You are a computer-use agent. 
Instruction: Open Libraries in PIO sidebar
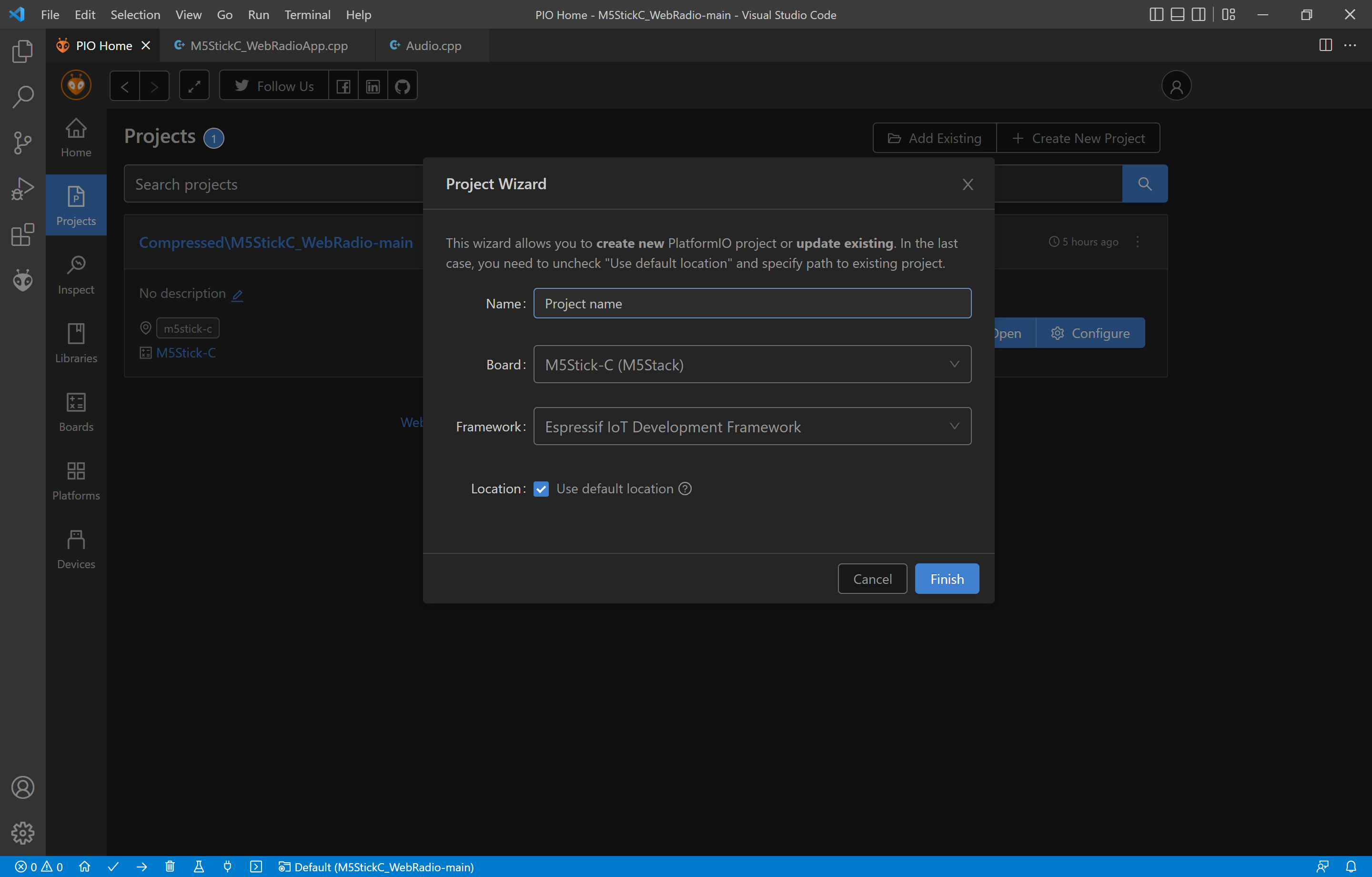pyautogui.click(x=76, y=344)
